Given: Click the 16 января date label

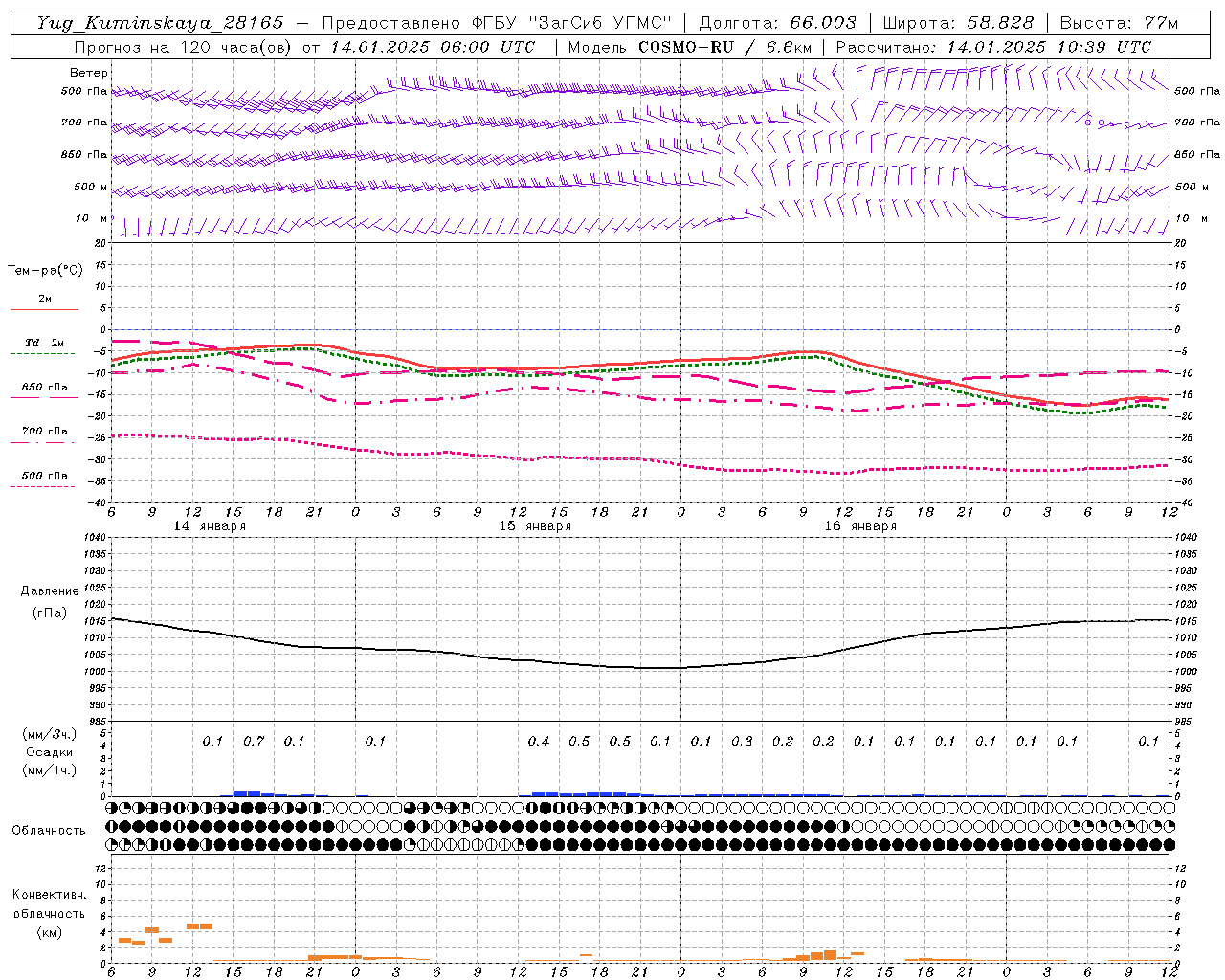Looking at the screenshot, I should [x=860, y=526].
